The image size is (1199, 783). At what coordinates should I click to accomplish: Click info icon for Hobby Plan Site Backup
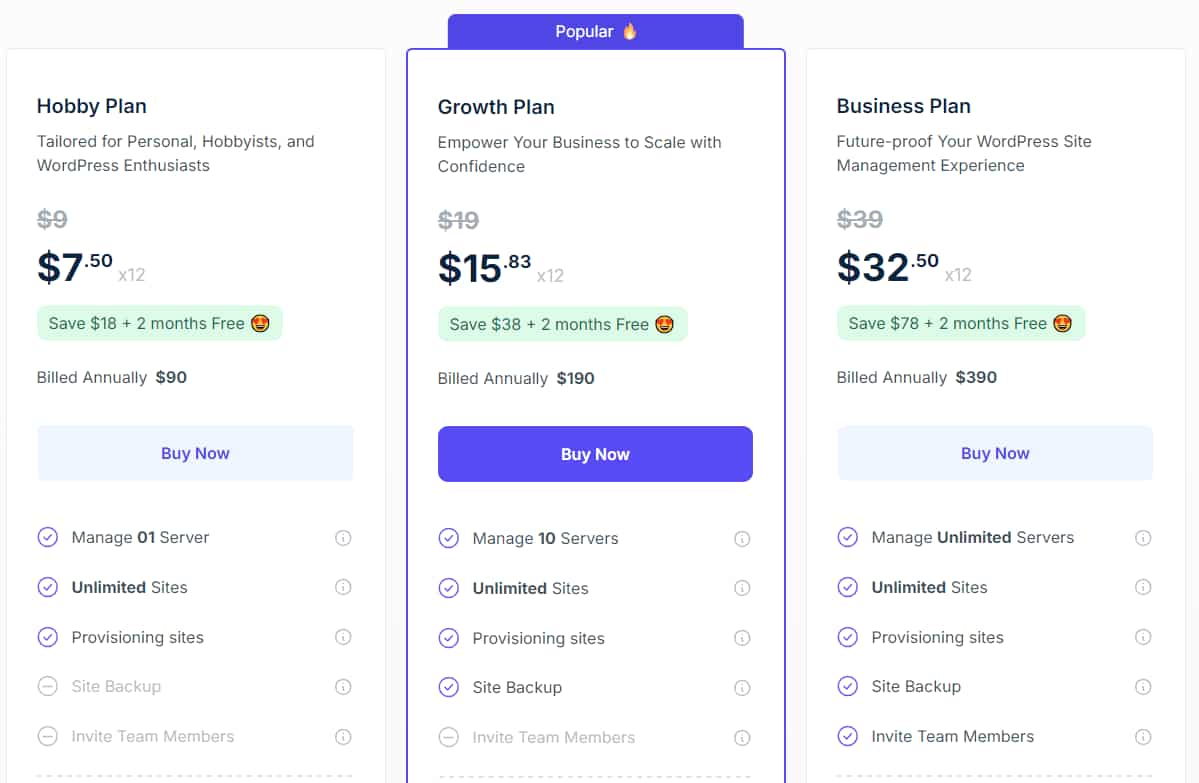click(x=343, y=687)
